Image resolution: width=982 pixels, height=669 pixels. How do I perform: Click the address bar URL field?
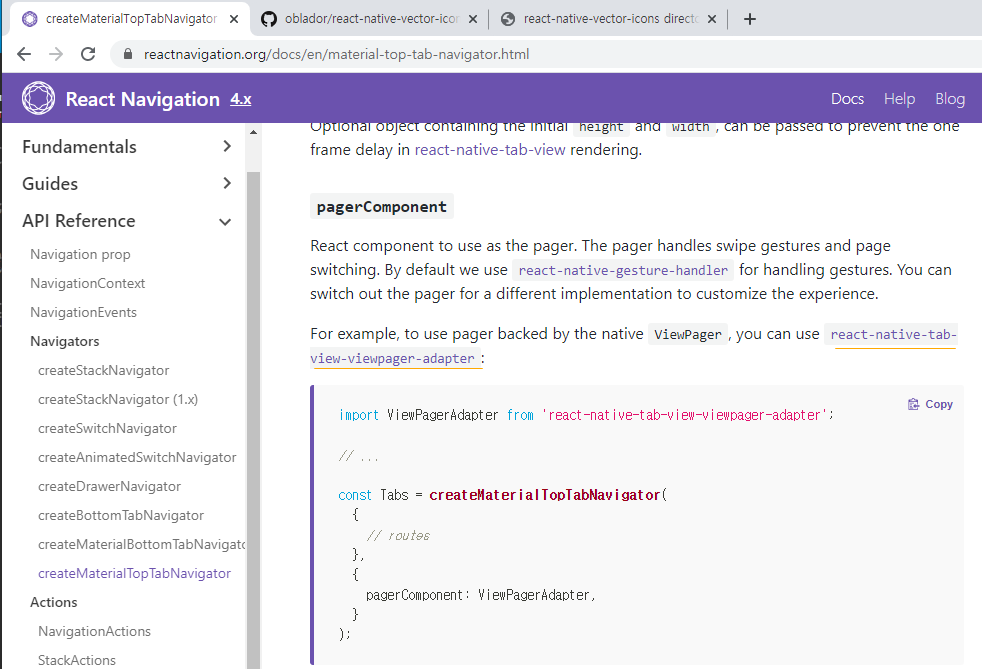336,54
